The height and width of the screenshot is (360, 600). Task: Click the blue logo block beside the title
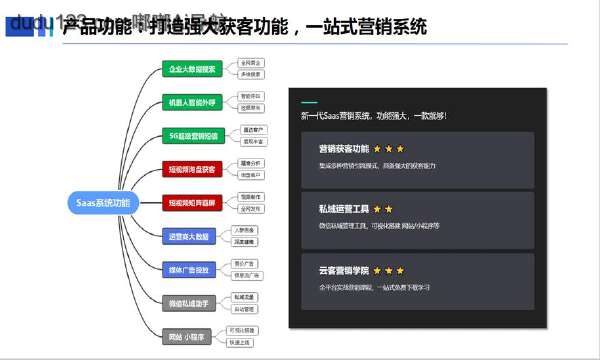click(x=20, y=26)
